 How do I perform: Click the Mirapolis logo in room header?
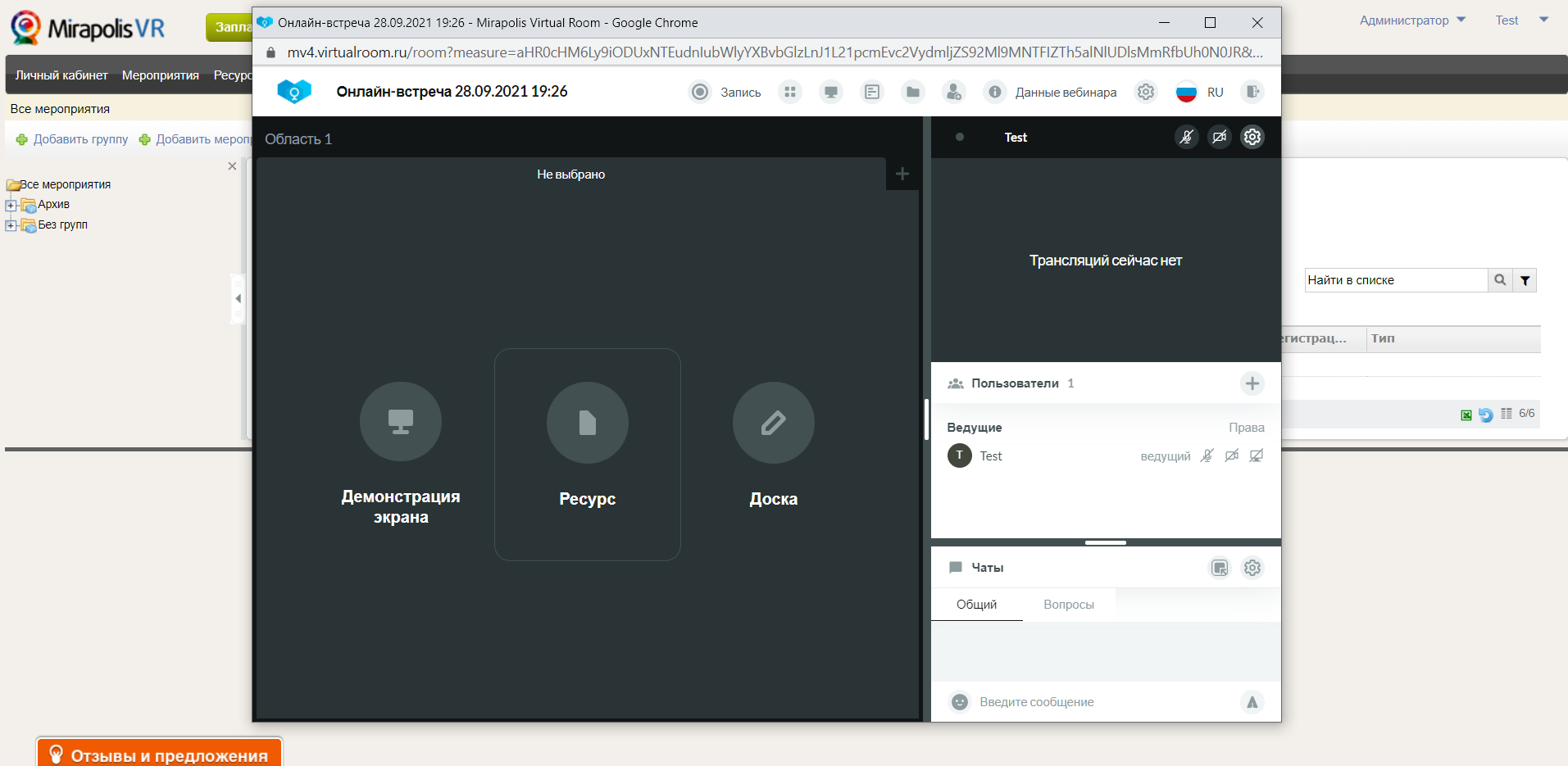pyautogui.click(x=294, y=91)
